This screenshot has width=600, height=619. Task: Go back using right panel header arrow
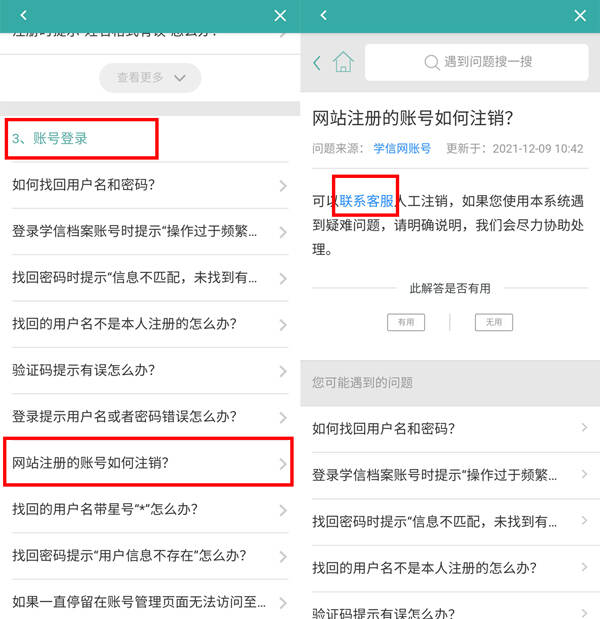pyautogui.click(x=324, y=15)
